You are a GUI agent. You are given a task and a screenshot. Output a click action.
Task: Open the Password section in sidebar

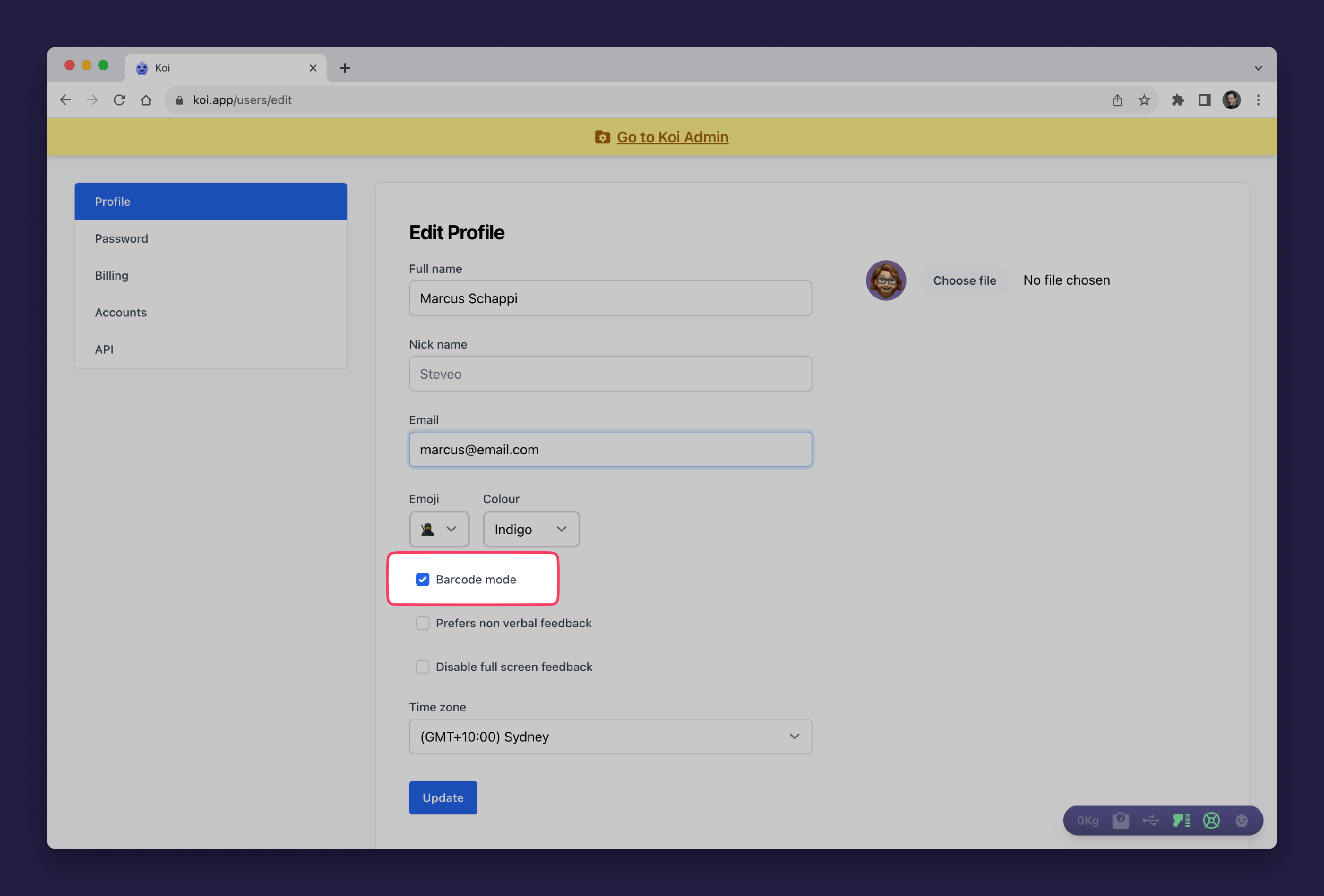click(121, 239)
